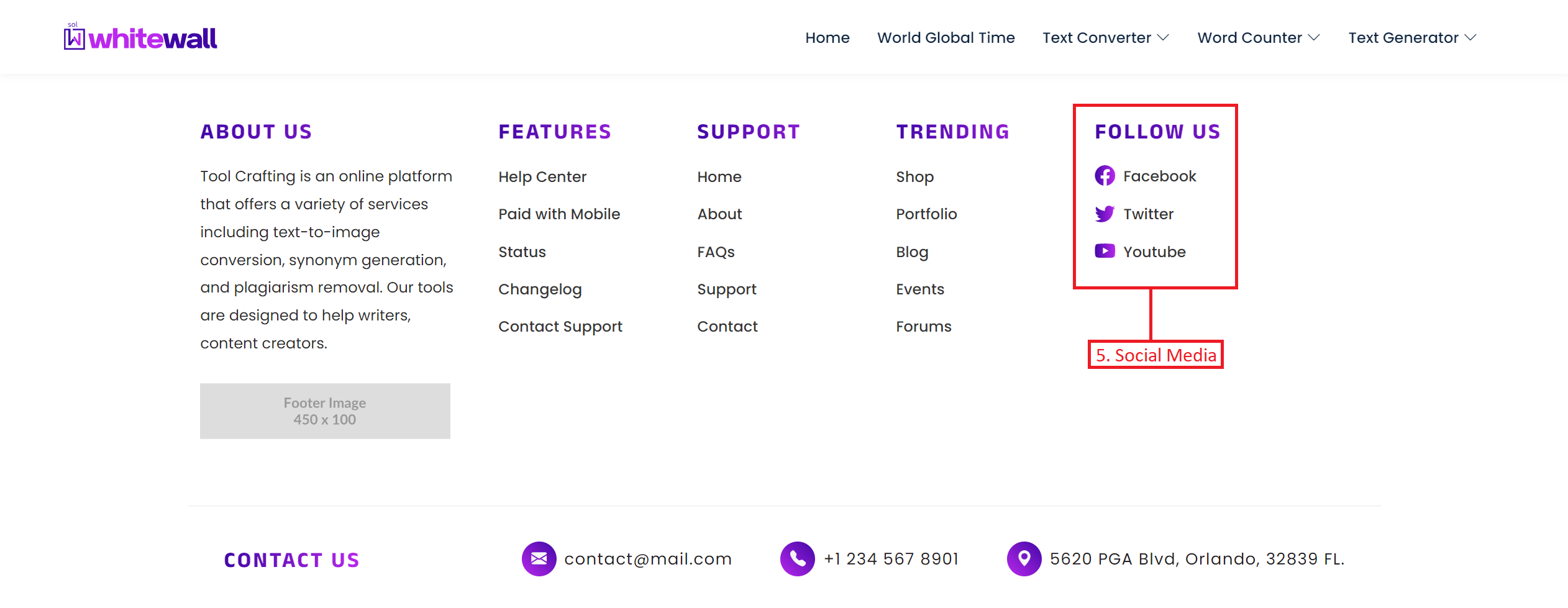Click Support link in Support column
The image size is (1568, 608).
tap(727, 289)
